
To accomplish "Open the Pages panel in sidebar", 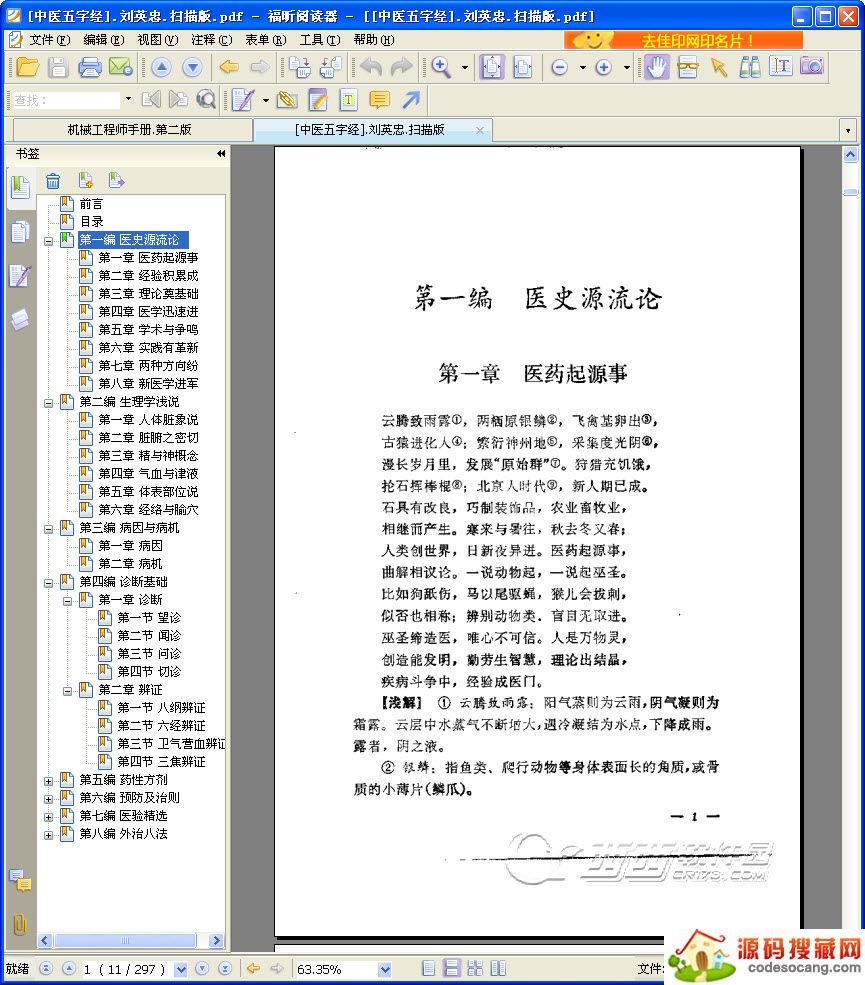I will [x=20, y=232].
